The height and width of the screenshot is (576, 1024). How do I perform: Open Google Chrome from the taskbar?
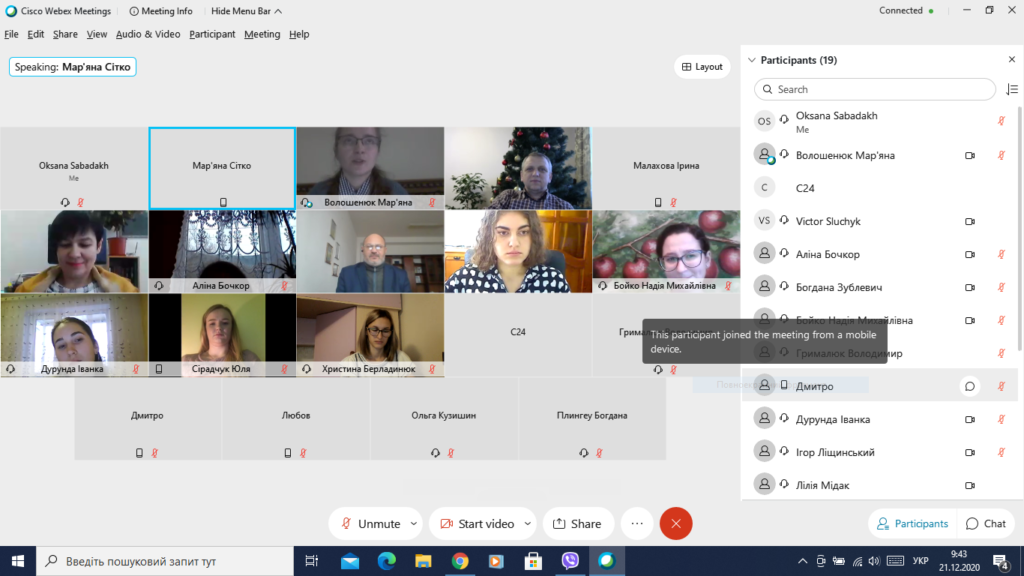pyautogui.click(x=460, y=561)
